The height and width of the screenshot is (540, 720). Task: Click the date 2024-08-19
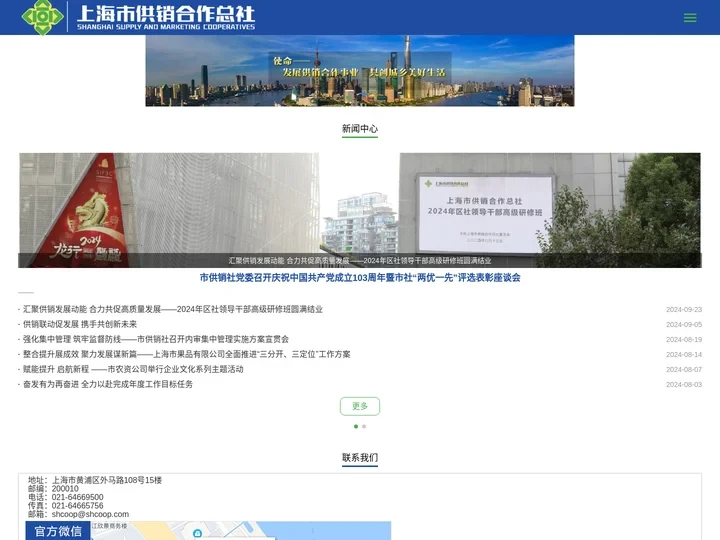684,340
